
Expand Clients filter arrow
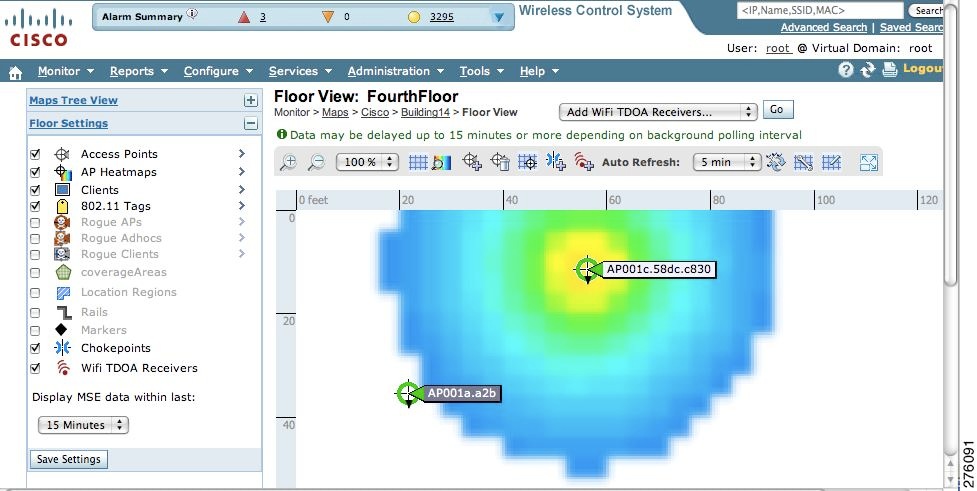pyautogui.click(x=242, y=189)
